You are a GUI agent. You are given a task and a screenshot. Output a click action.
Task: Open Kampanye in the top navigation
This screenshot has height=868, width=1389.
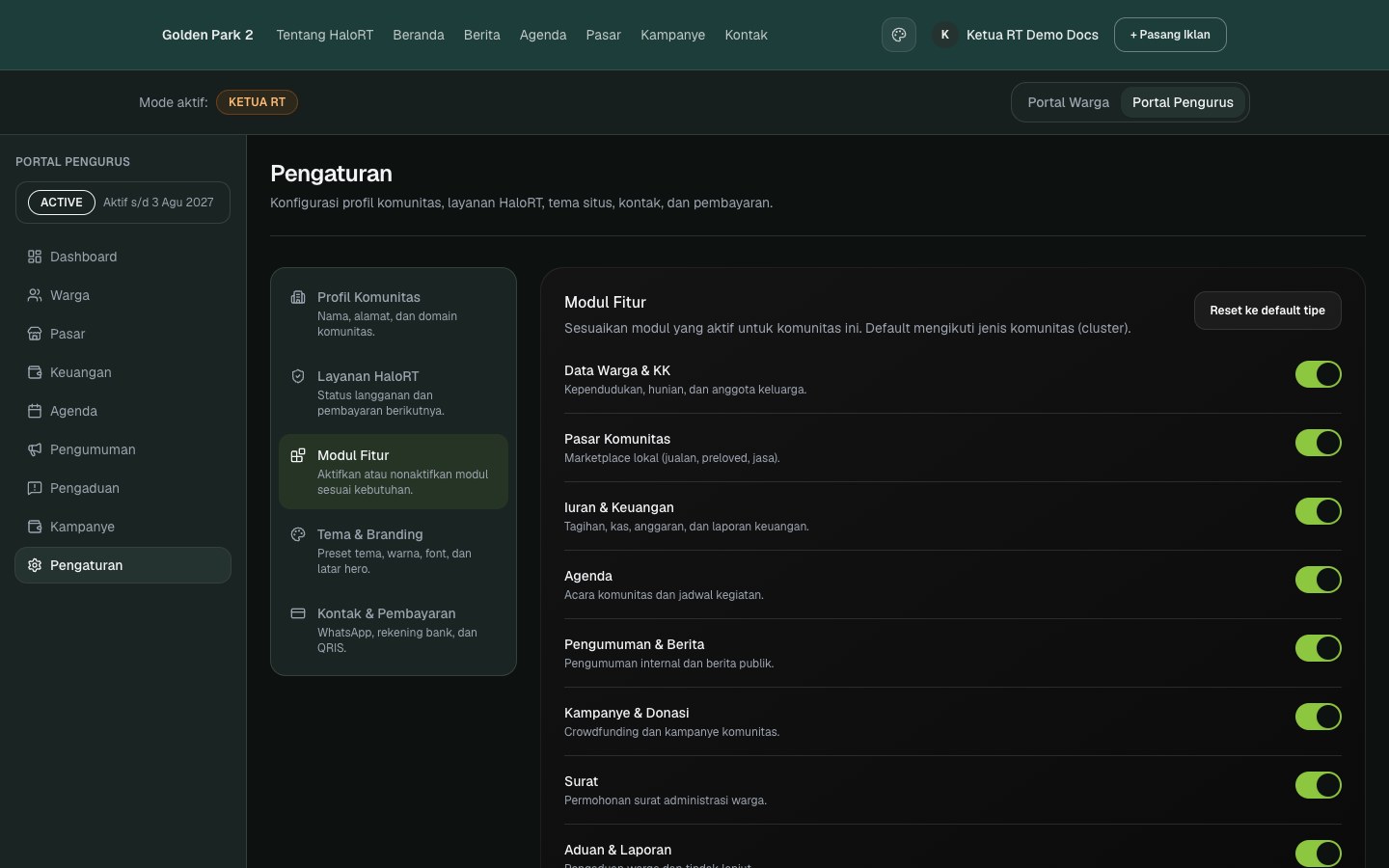pyautogui.click(x=673, y=35)
